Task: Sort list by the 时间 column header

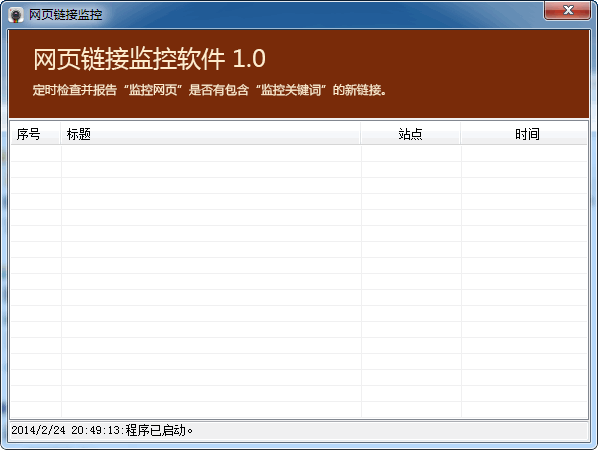Action: [524, 134]
